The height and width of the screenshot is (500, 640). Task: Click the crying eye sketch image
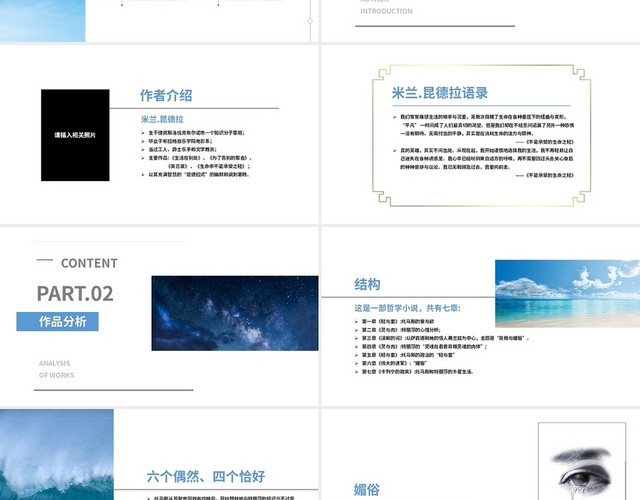[582, 461]
